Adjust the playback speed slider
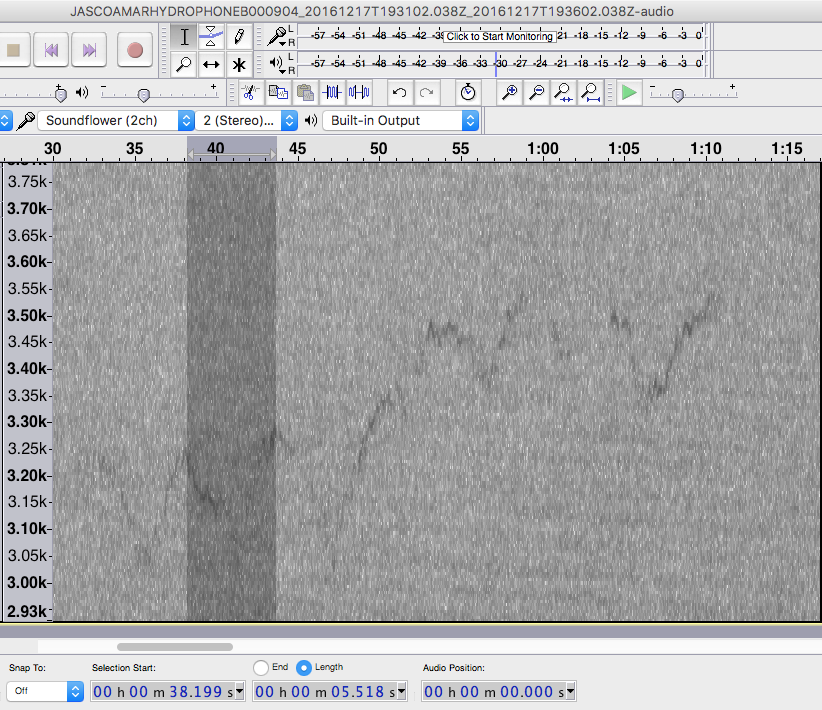This screenshot has height=710, width=822. [x=678, y=95]
